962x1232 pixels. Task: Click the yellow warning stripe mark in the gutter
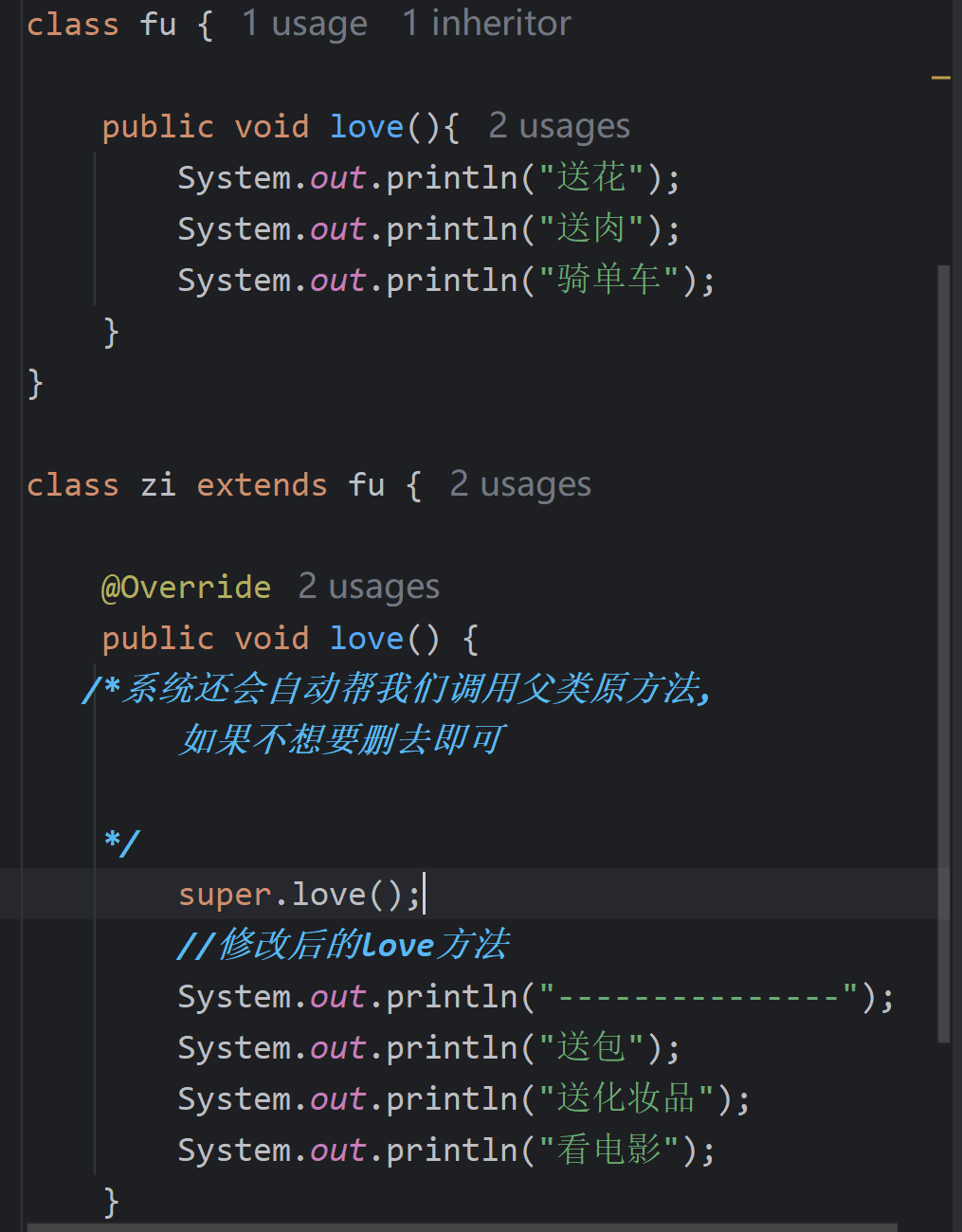[x=940, y=78]
